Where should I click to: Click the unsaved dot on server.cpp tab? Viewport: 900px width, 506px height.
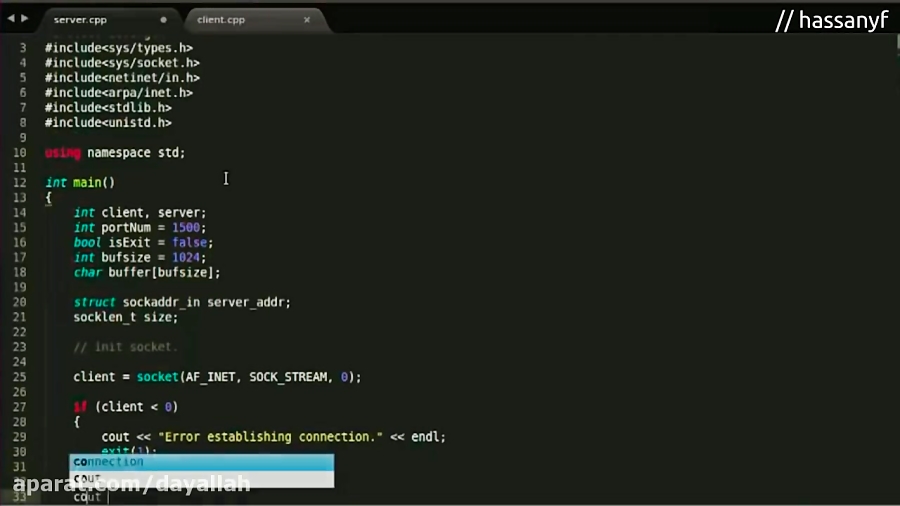164,20
